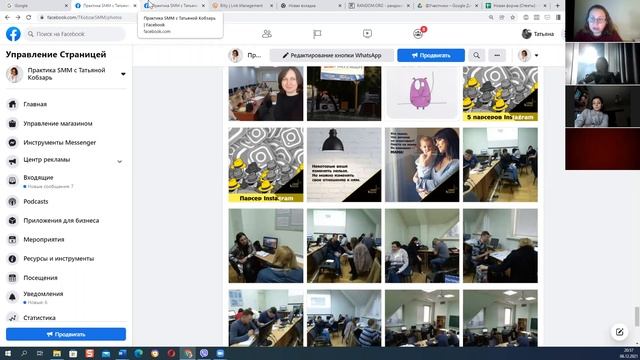The width and height of the screenshot is (640, 360).
Task: Click the page vertical scrollbar thumb
Action: point(637,317)
